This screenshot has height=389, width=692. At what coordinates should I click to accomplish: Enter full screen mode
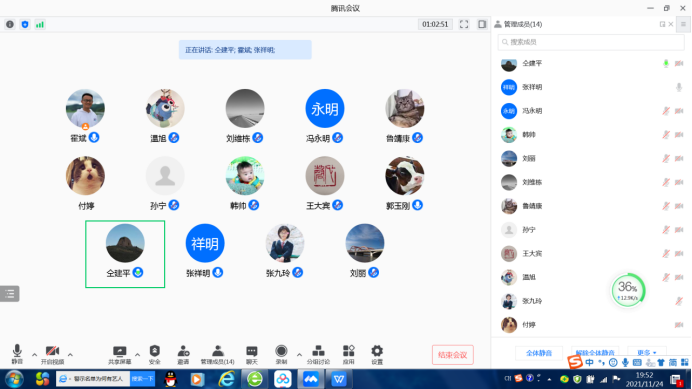click(x=464, y=24)
